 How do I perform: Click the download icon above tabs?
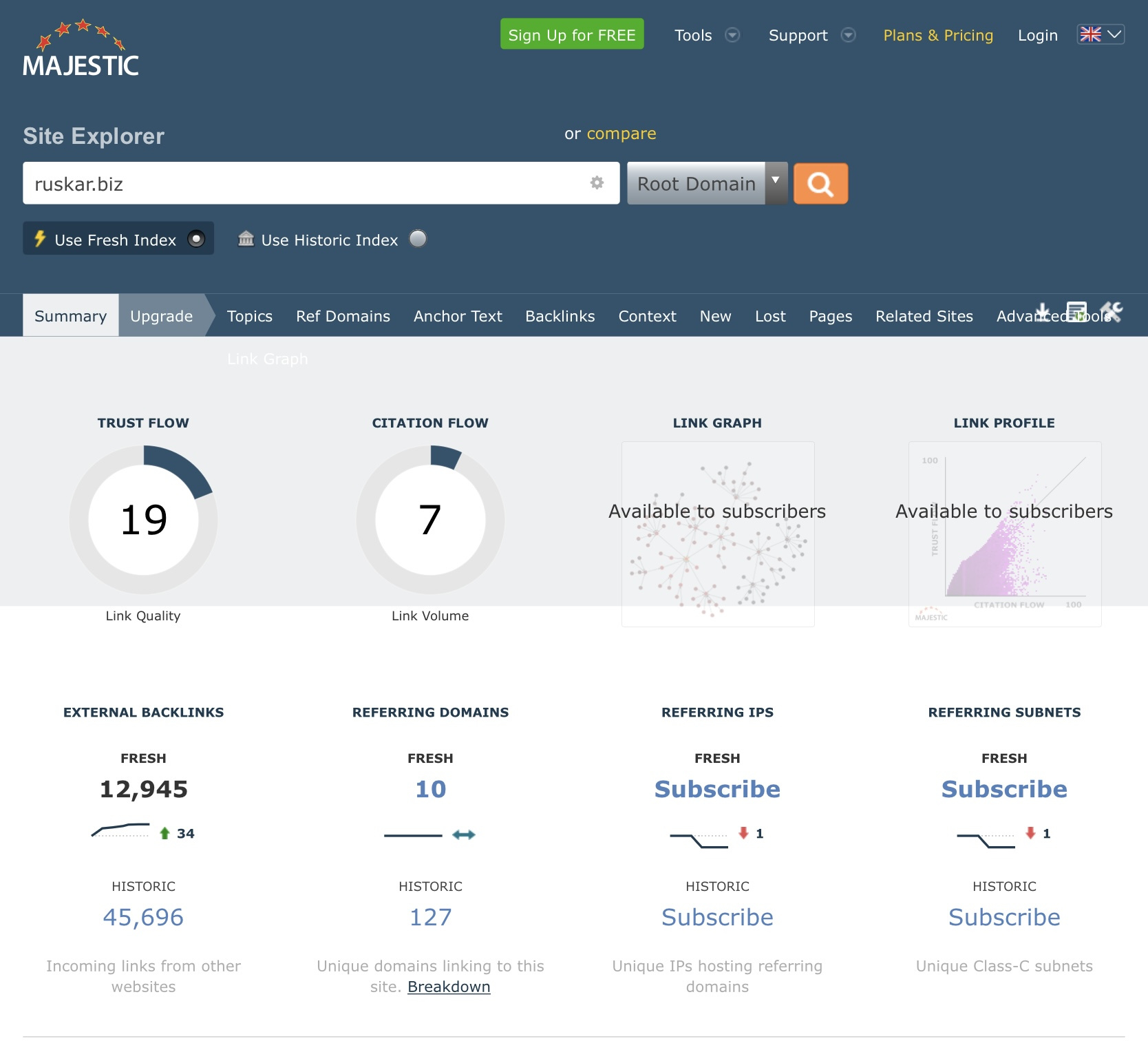1043,312
